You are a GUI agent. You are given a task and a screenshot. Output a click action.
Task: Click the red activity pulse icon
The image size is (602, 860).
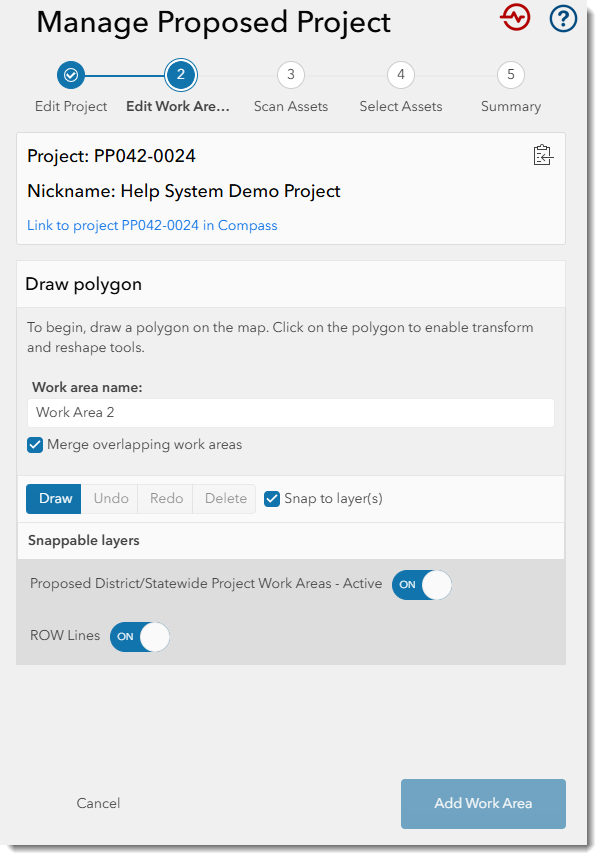(515, 18)
